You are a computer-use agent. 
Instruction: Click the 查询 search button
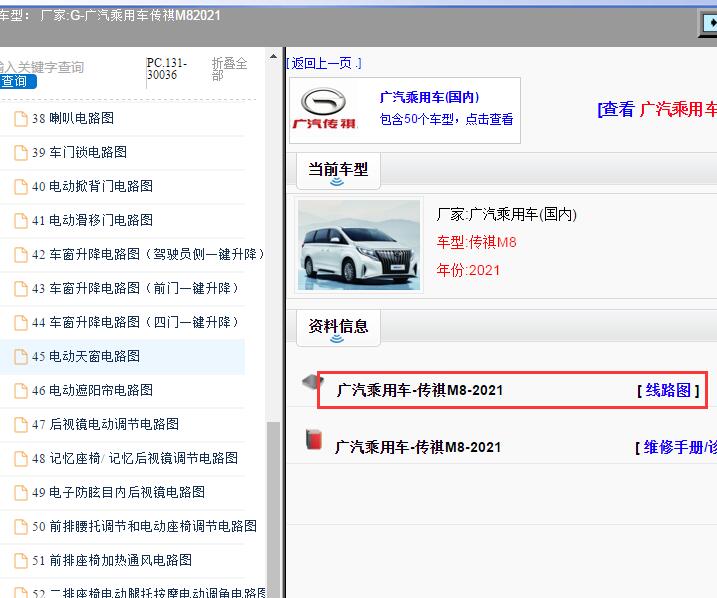point(17,81)
